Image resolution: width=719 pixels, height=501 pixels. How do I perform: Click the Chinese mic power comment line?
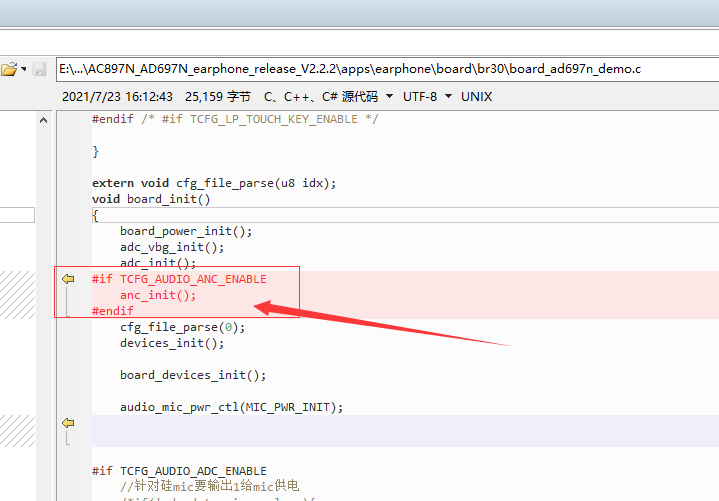tap(210, 486)
